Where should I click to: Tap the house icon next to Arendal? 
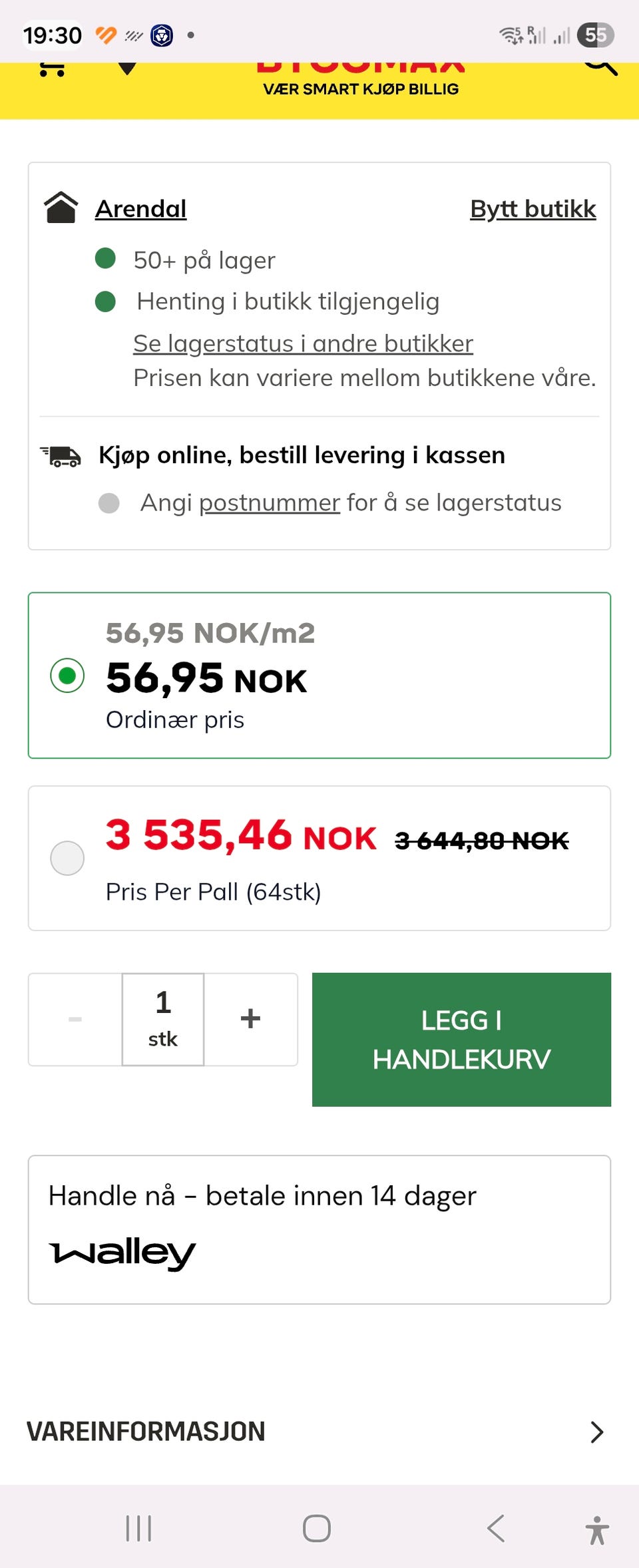tap(61, 208)
